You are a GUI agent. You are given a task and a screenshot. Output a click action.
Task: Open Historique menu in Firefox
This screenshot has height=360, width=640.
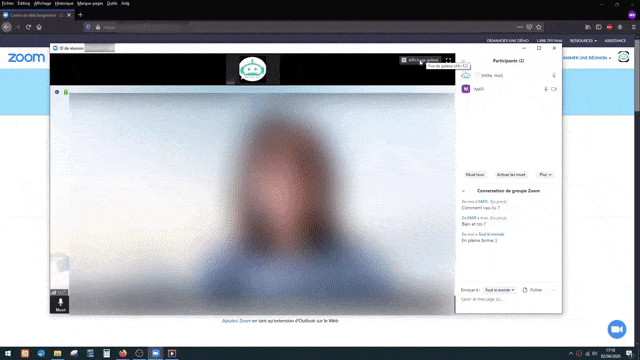tap(64, 3)
